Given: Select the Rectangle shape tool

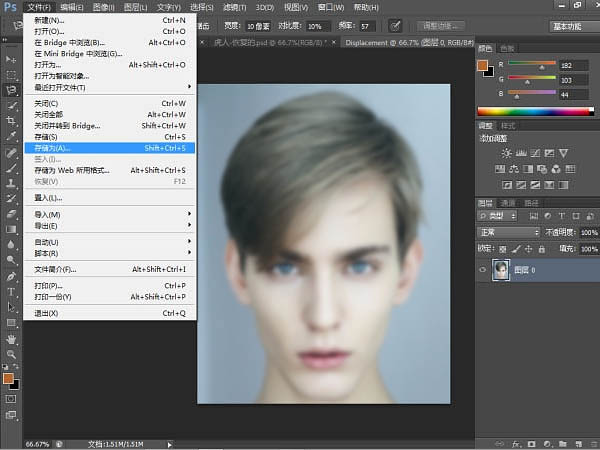Looking at the screenshot, I should click(x=11, y=323).
